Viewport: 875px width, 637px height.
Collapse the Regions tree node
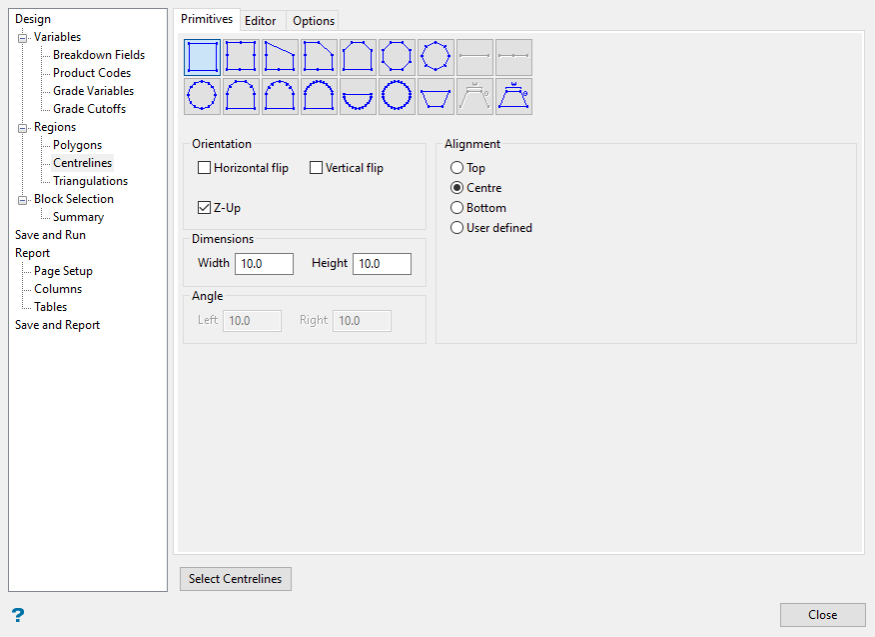23,128
